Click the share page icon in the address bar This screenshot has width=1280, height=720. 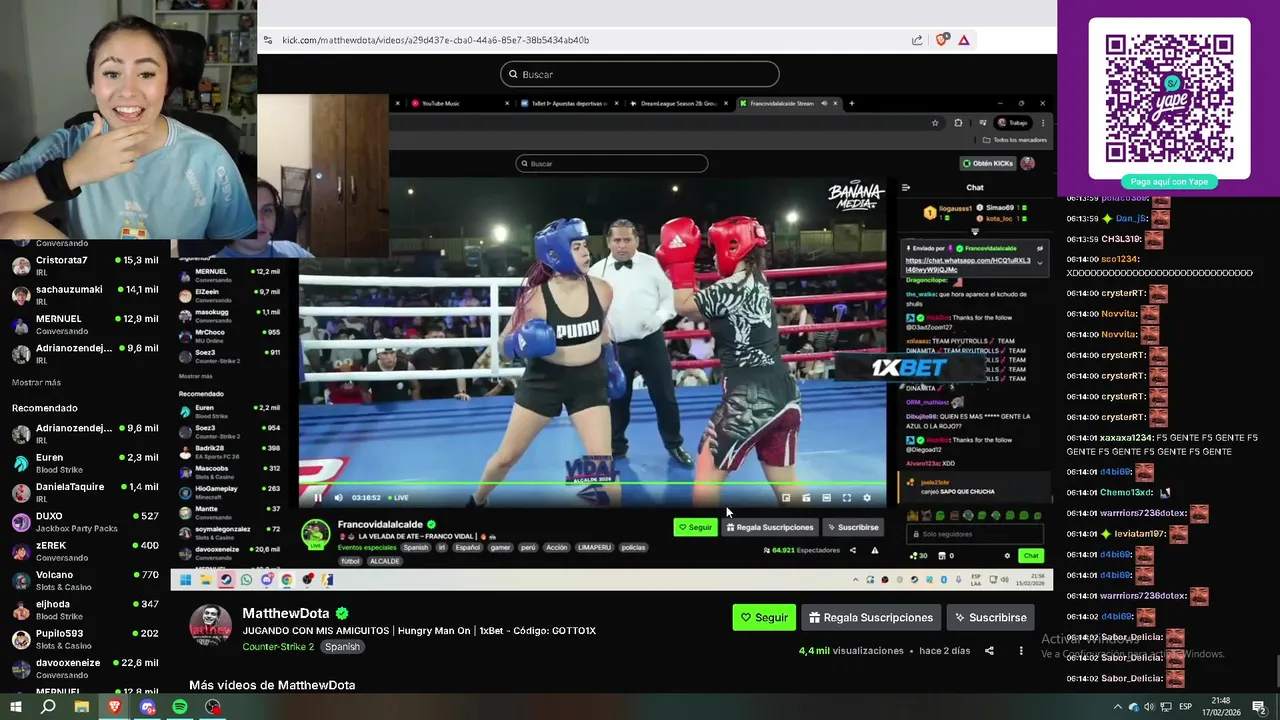point(917,40)
